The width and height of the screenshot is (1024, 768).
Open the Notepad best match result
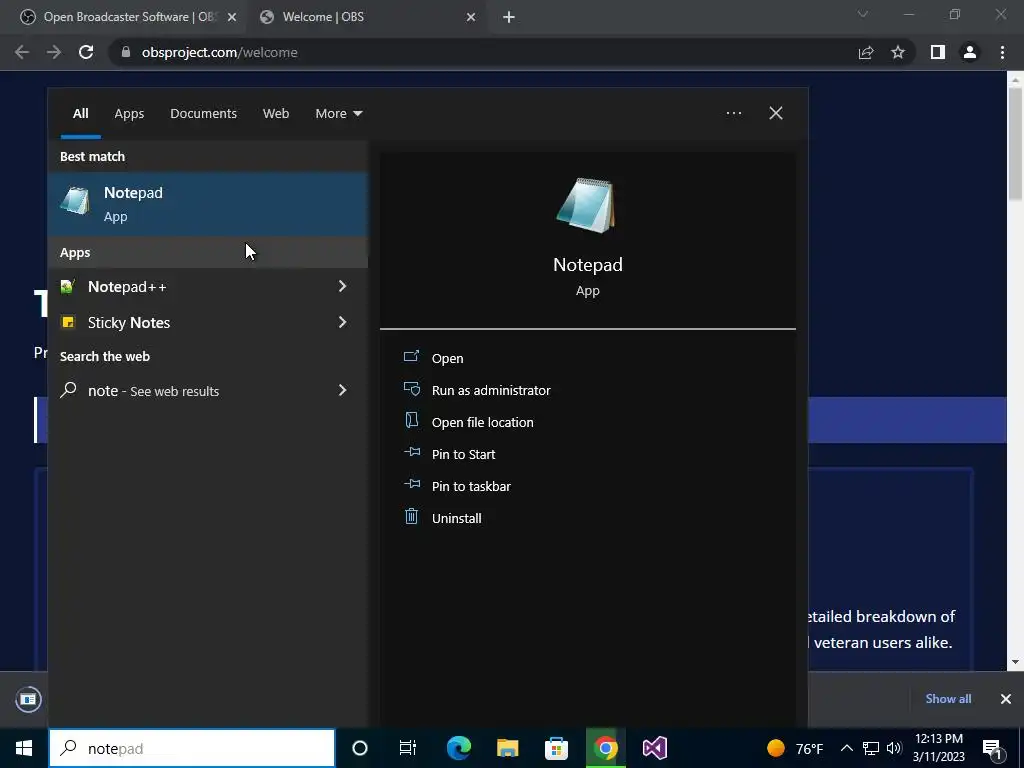208,204
